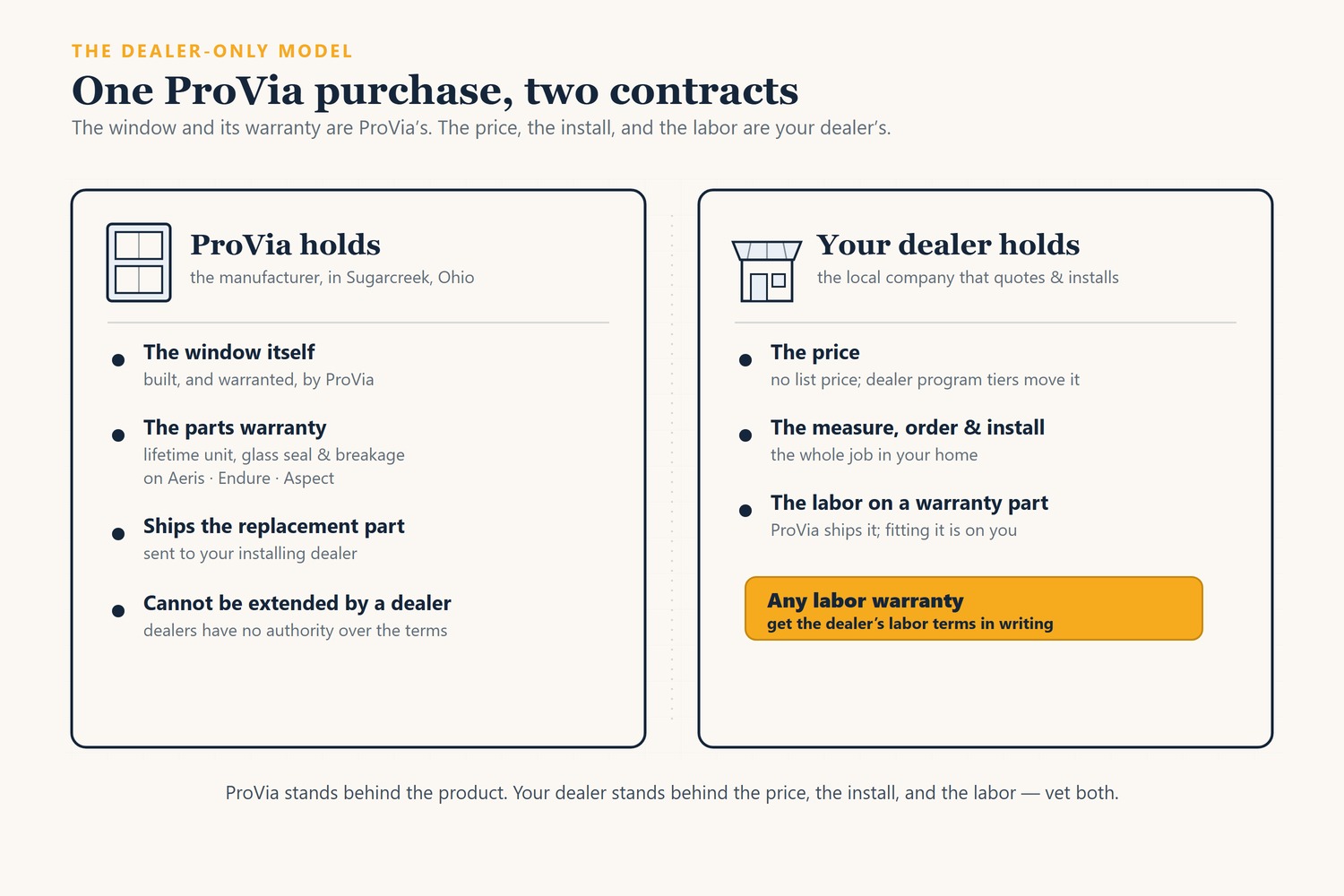Click the ProVia window icon

click(139, 263)
